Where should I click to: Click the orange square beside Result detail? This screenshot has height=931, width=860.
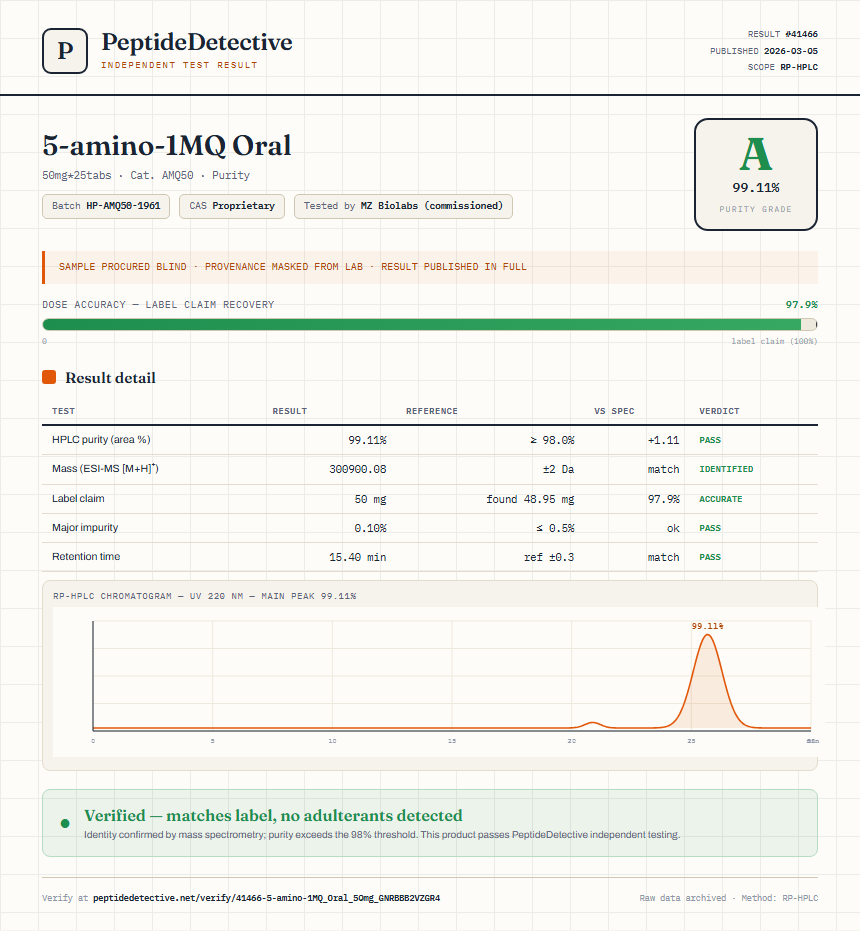(49, 377)
